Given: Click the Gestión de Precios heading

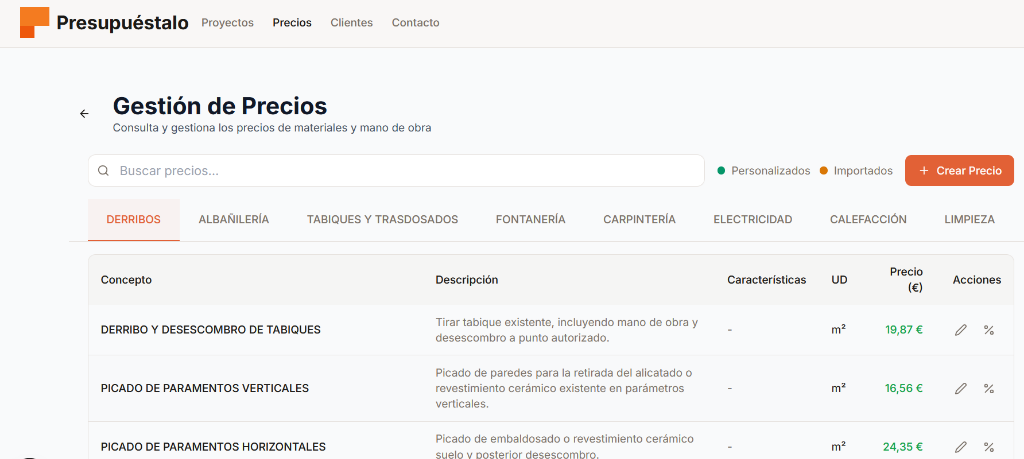Looking at the screenshot, I should pyautogui.click(x=220, y=105).
